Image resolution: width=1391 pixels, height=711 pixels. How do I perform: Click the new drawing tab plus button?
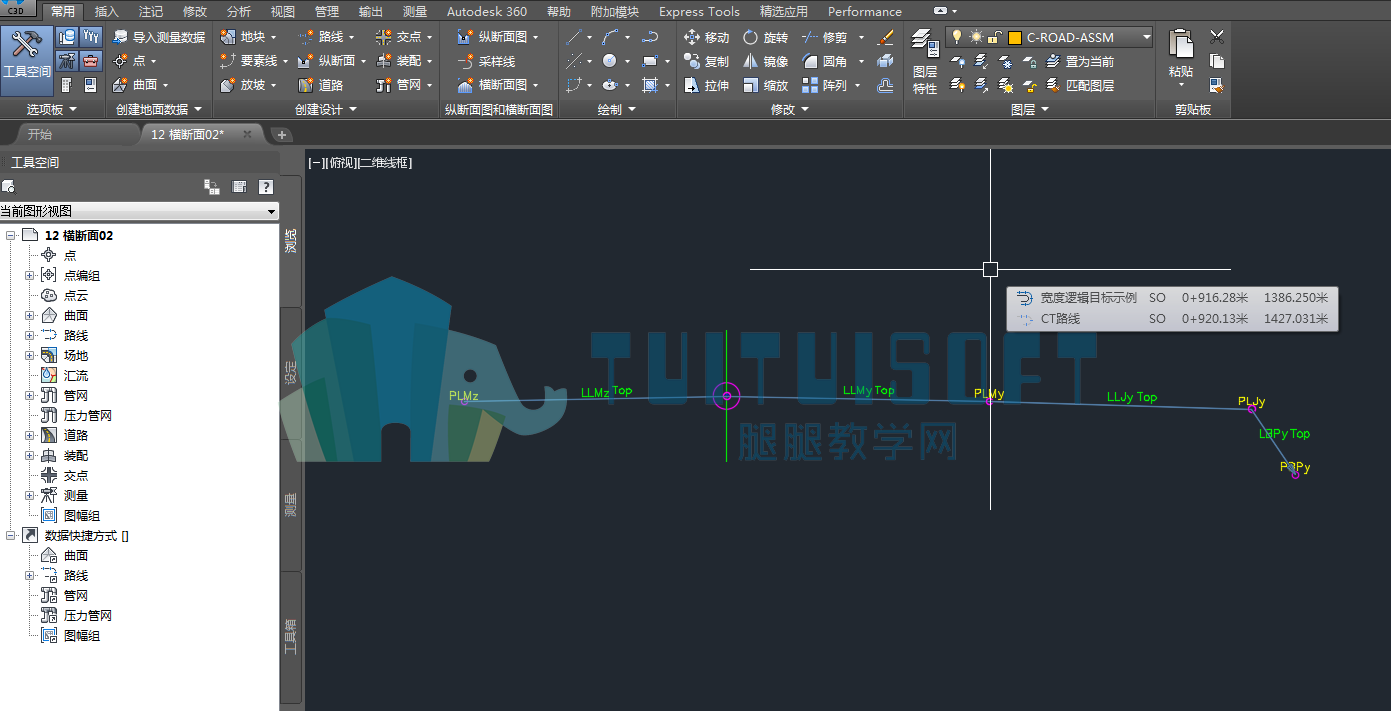tap(282, 134)
